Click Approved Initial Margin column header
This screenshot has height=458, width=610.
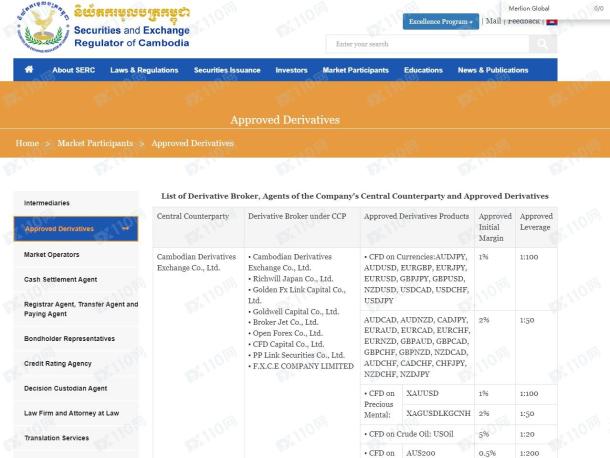click(x=495, y=227)
